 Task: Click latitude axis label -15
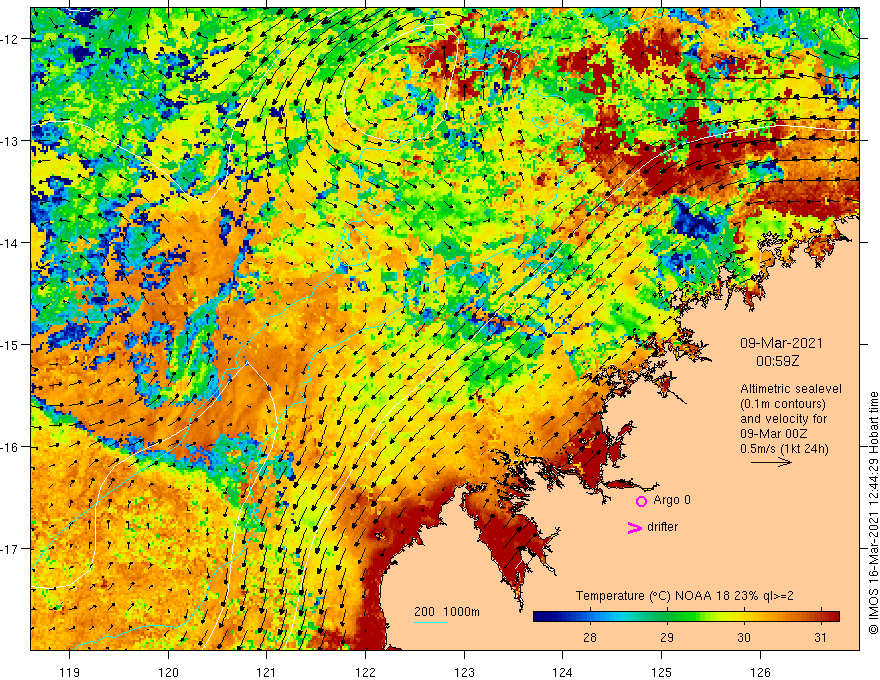[10, 344]
